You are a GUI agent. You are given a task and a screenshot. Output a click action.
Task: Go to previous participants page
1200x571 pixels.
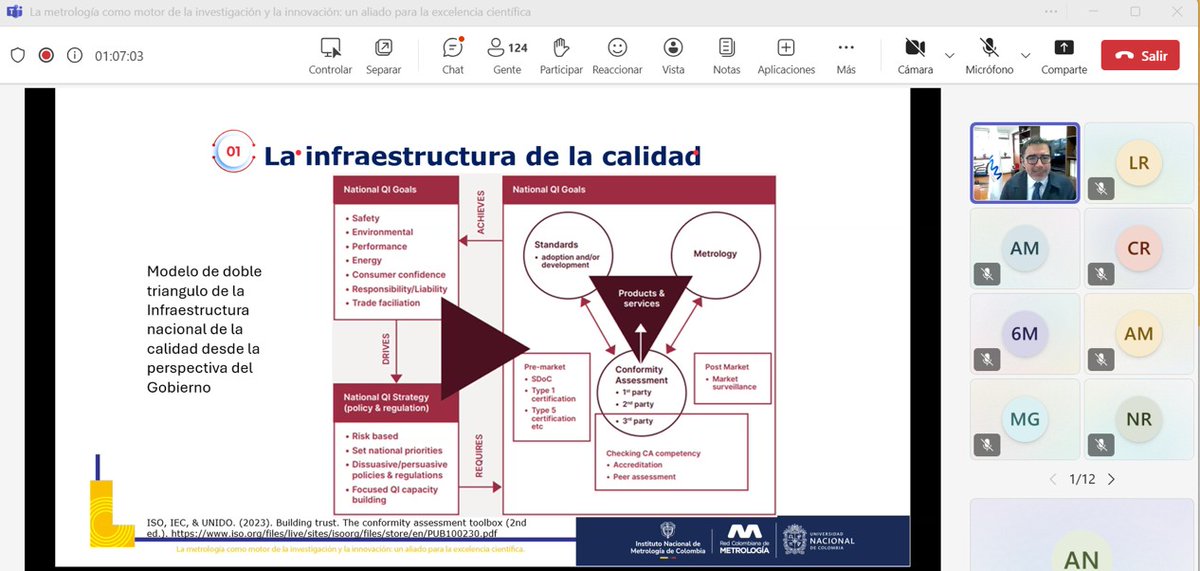pyautogui.click(x=1052, y=480)
